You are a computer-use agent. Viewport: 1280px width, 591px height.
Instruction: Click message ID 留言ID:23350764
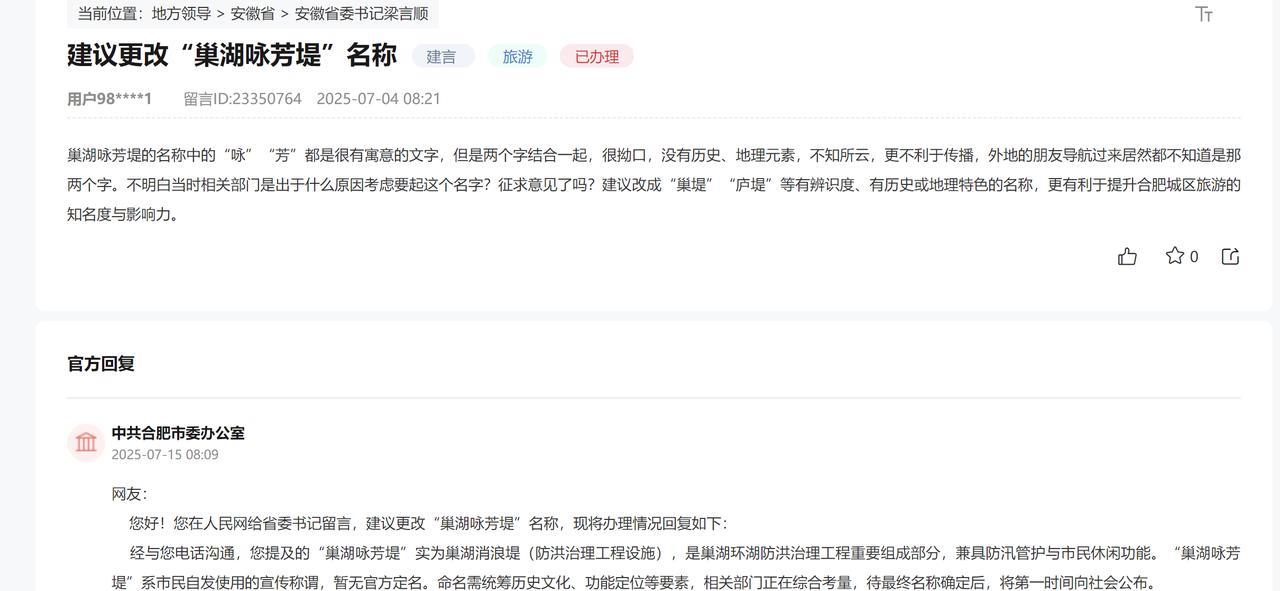click(242, 99)
